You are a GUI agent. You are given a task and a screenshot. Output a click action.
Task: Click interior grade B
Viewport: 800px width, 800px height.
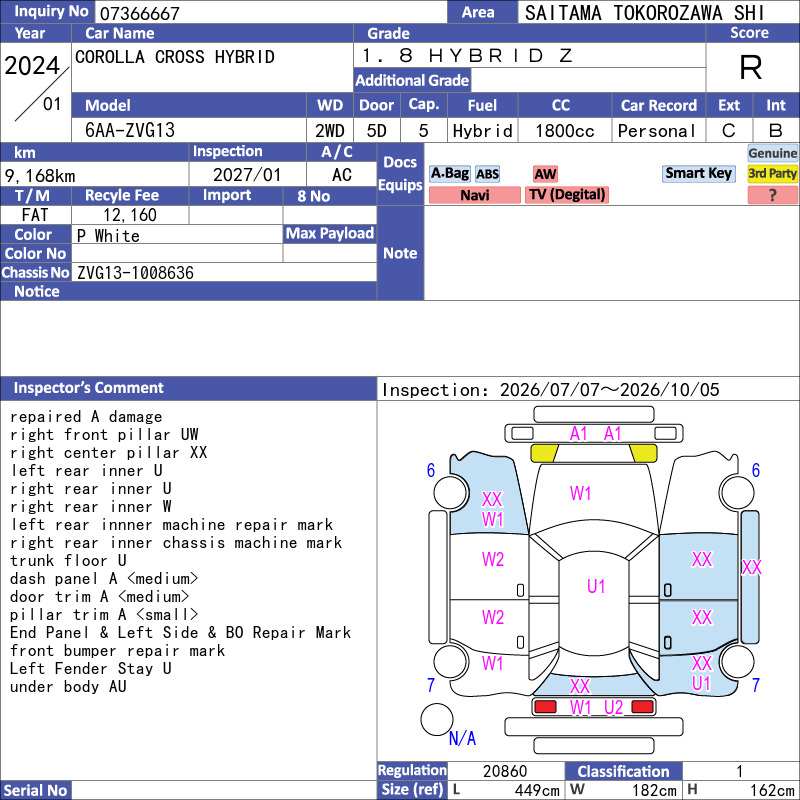(776, 131)
